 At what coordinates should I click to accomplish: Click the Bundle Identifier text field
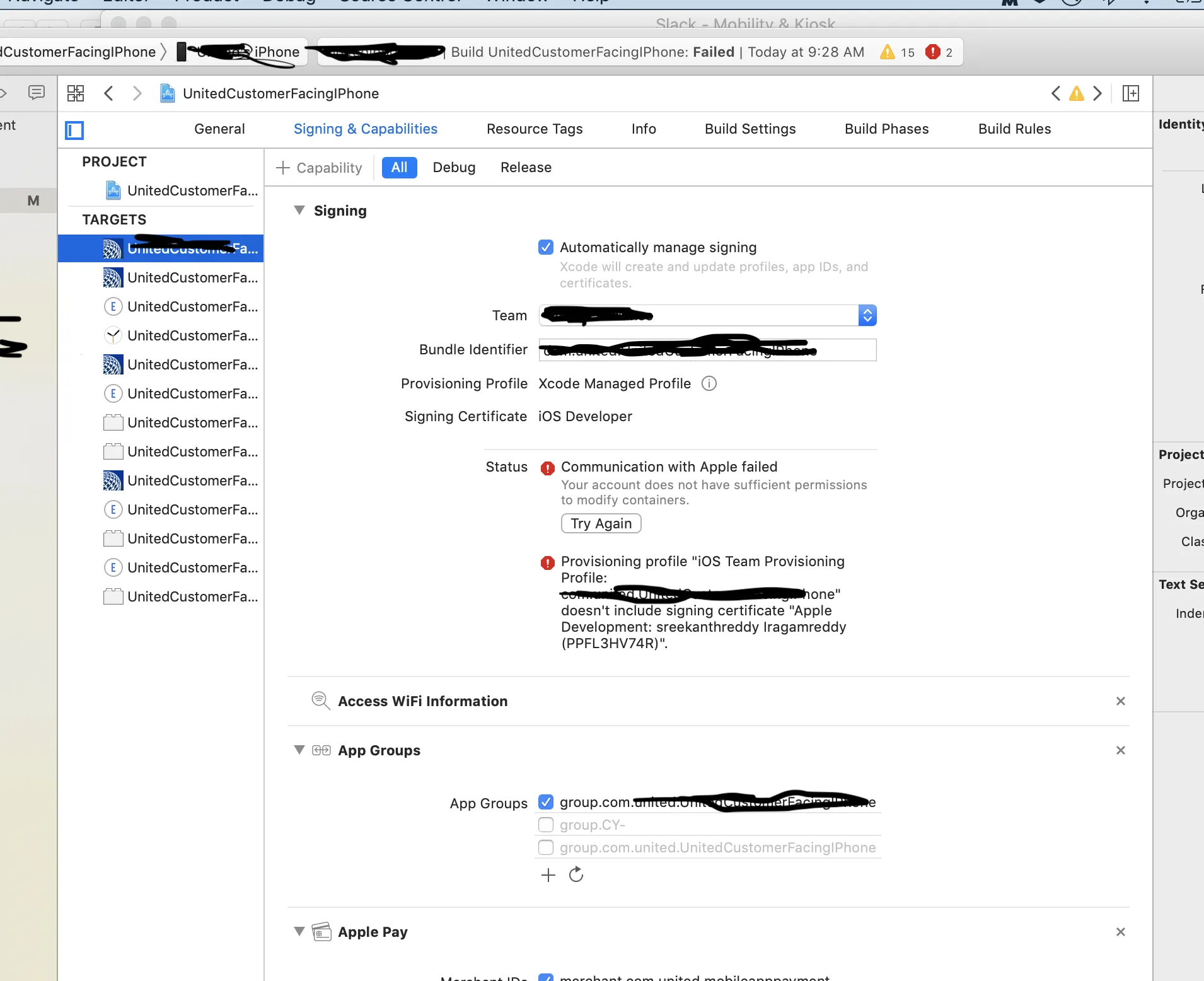point(707,349)
